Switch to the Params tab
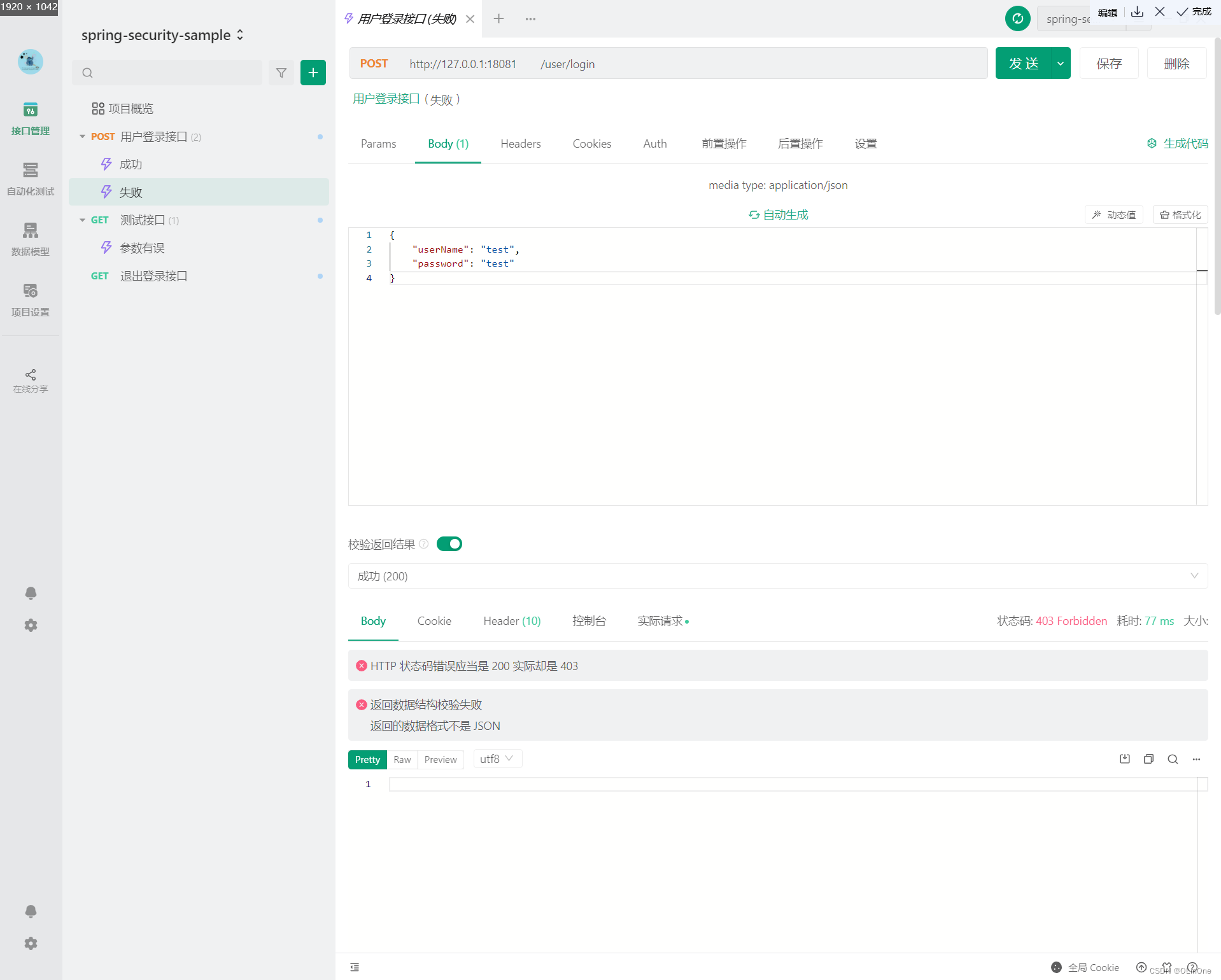 (x=378, y=144)
